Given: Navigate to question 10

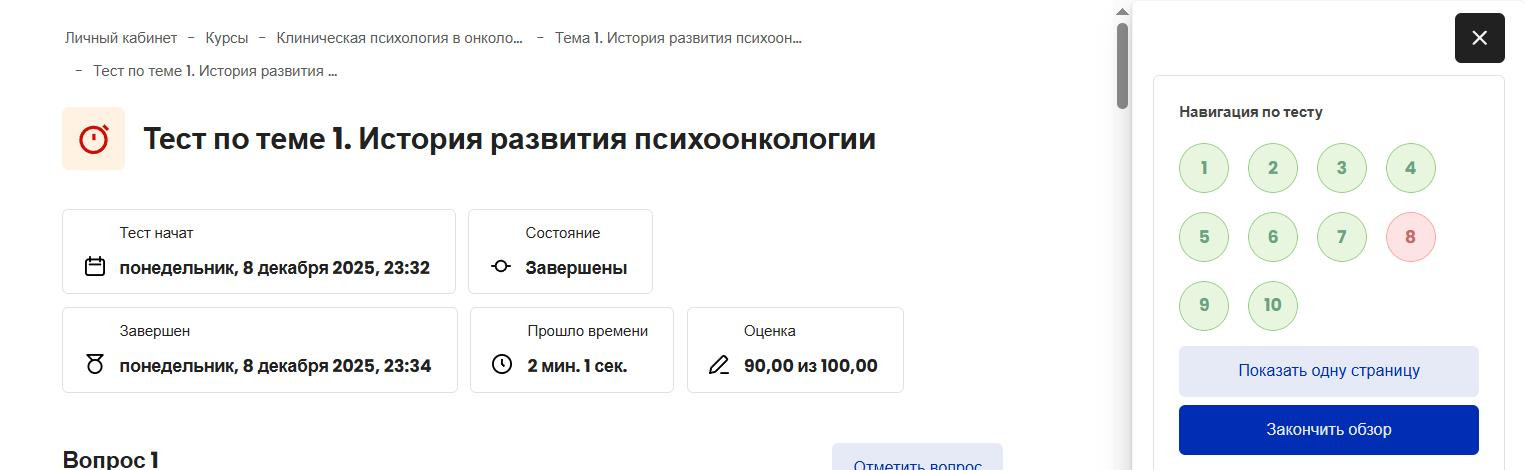Looking at the screenshot, I should [1272, 305].
